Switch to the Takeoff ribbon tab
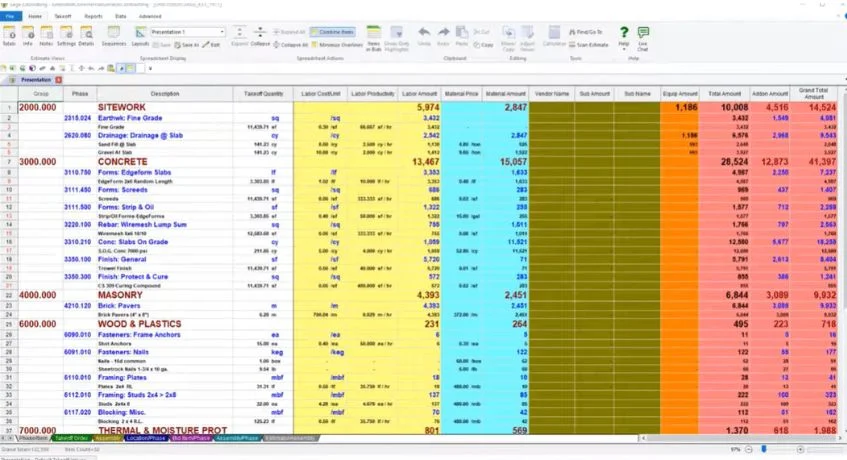Viewport: 847px width, 460px height. pos(63,16)
